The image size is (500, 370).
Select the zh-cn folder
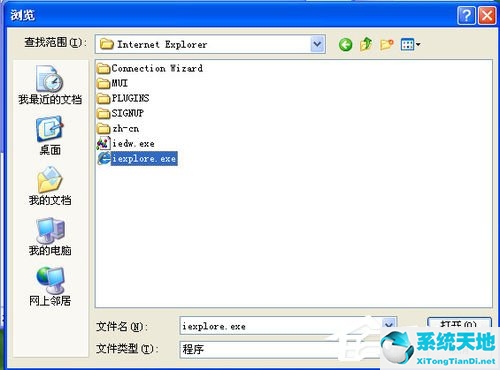coord(118,128)
